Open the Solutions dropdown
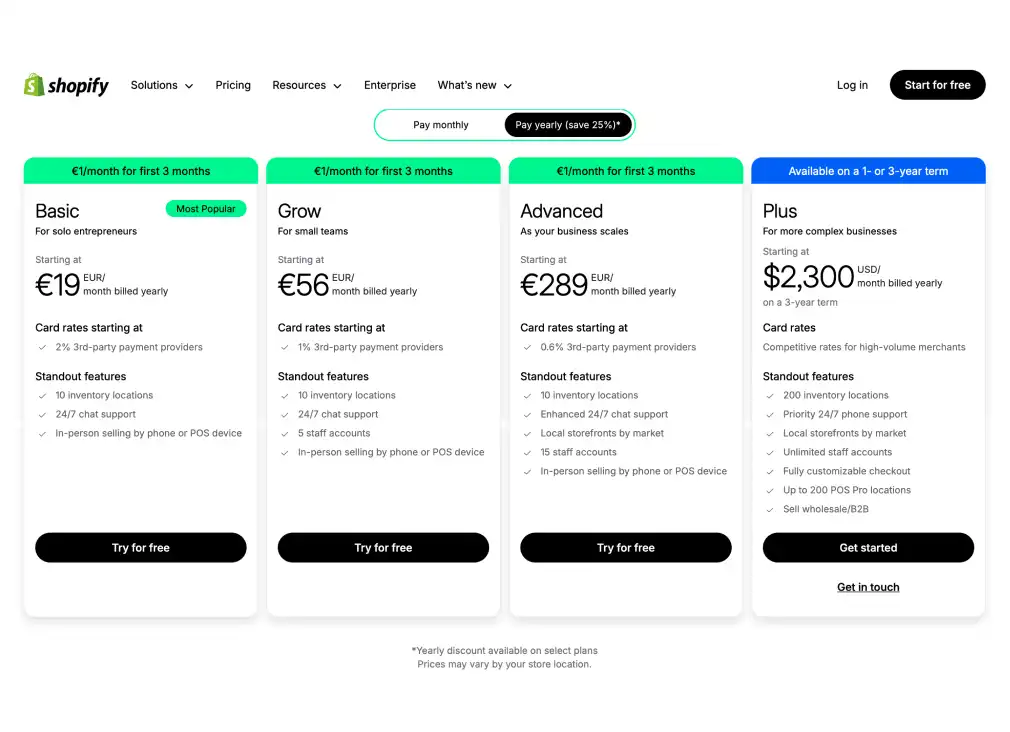Image resolution: width=1010 pixels, height=732 pixels. click(x=161, y=85)
